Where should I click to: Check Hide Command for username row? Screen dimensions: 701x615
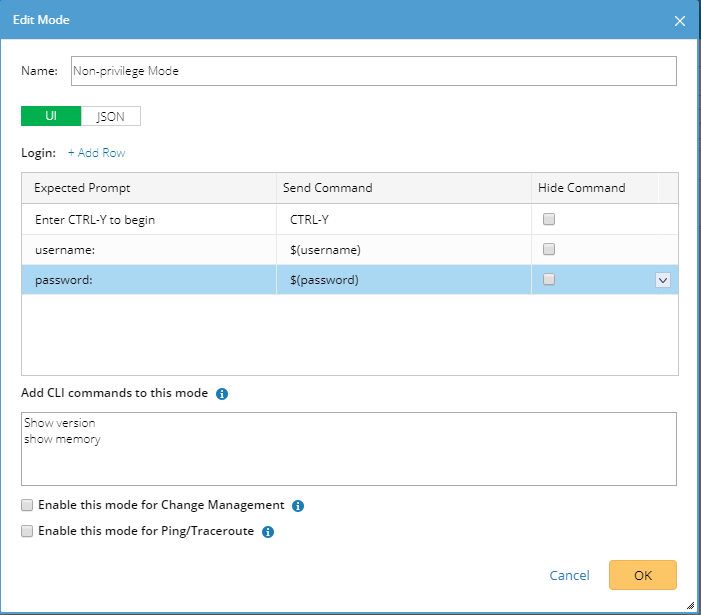pyautogui.click(x=548, y=250)
